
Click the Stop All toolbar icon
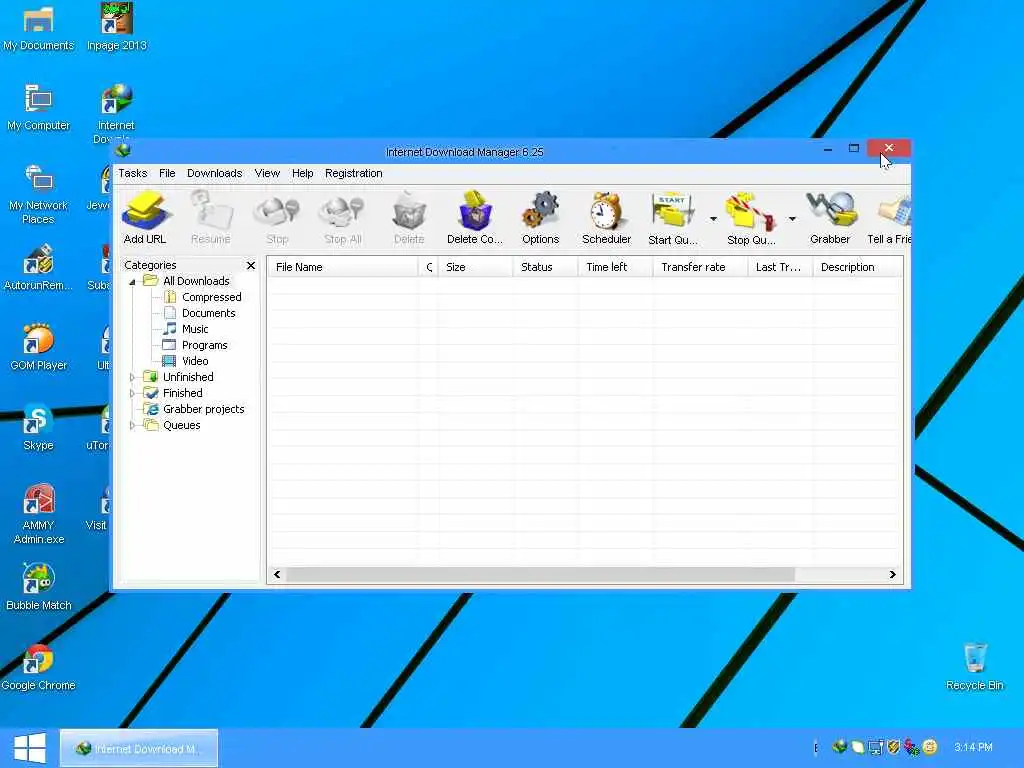click(343, 218)
